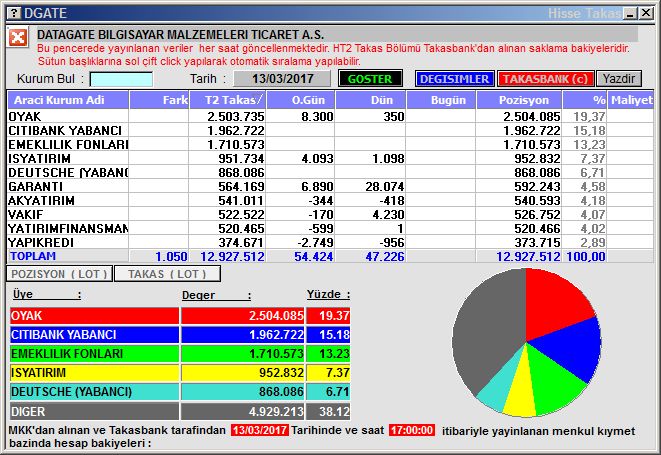
Task: Click the Yazdir print button
Action: click(x=618, y=79)
